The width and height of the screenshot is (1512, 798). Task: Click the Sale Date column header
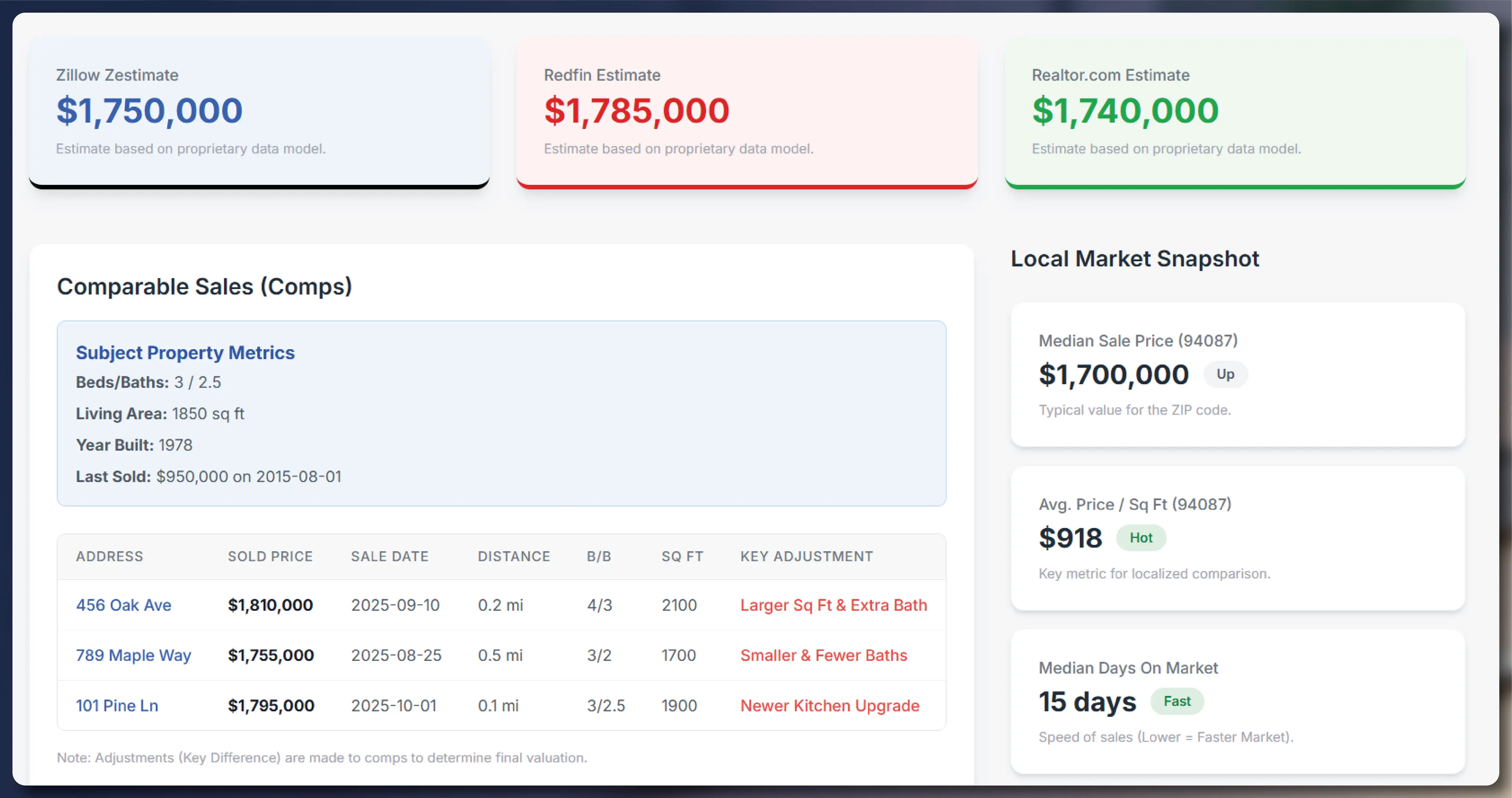point(389,556)
